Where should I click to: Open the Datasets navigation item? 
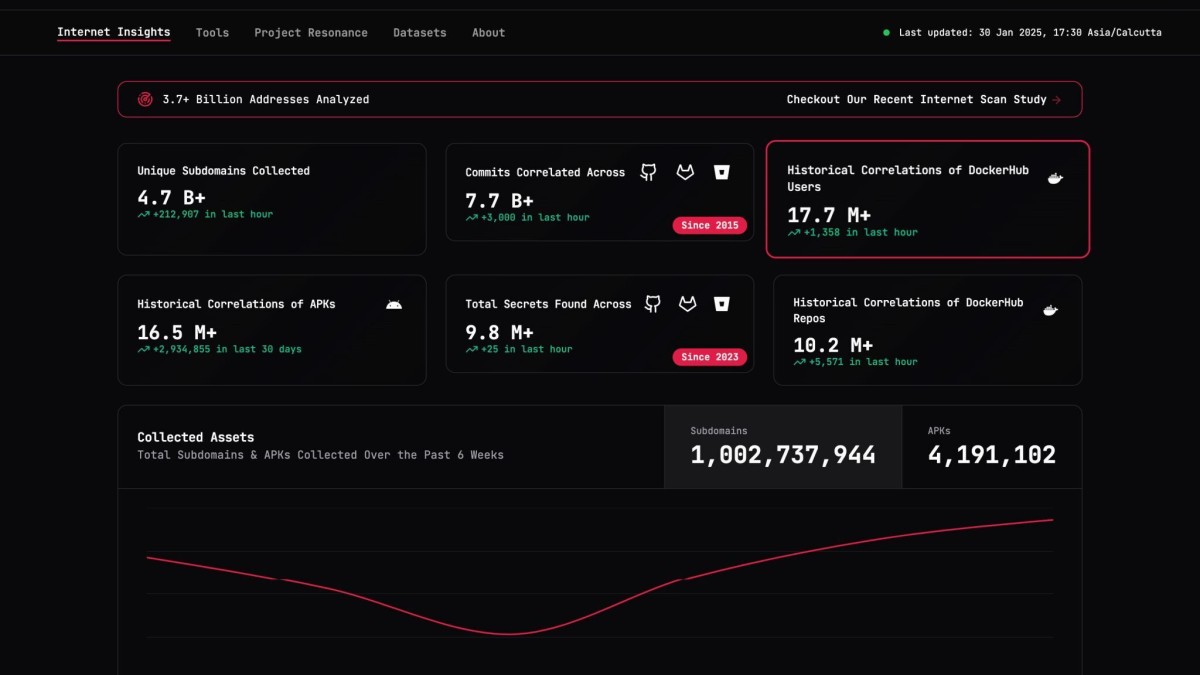click(420, 33)
